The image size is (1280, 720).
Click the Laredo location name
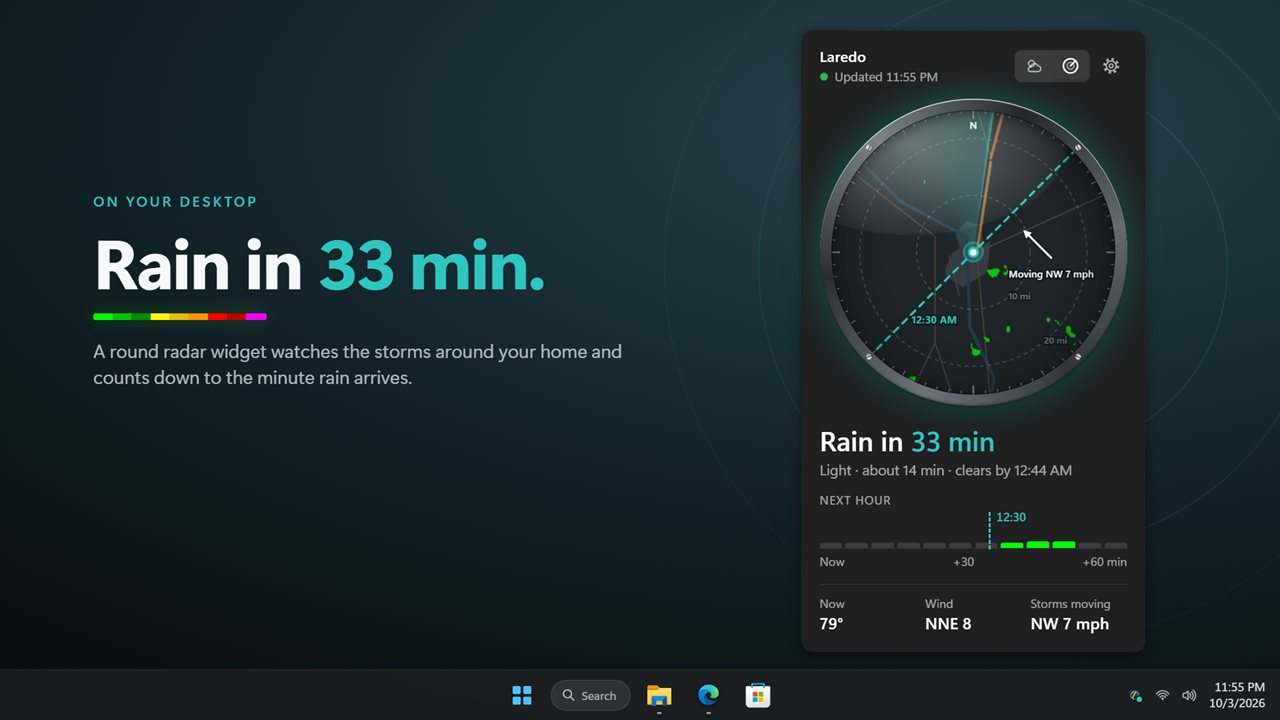point(842,57)
